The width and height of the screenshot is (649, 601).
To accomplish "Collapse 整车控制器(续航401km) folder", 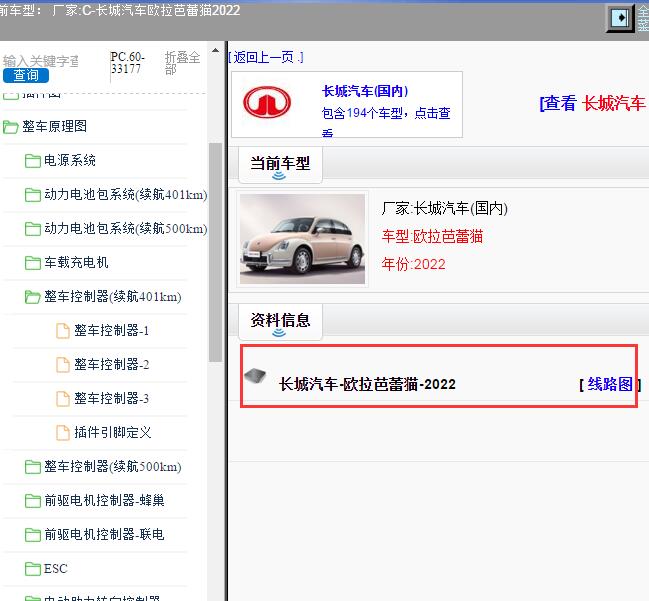I will coord(113,297).
